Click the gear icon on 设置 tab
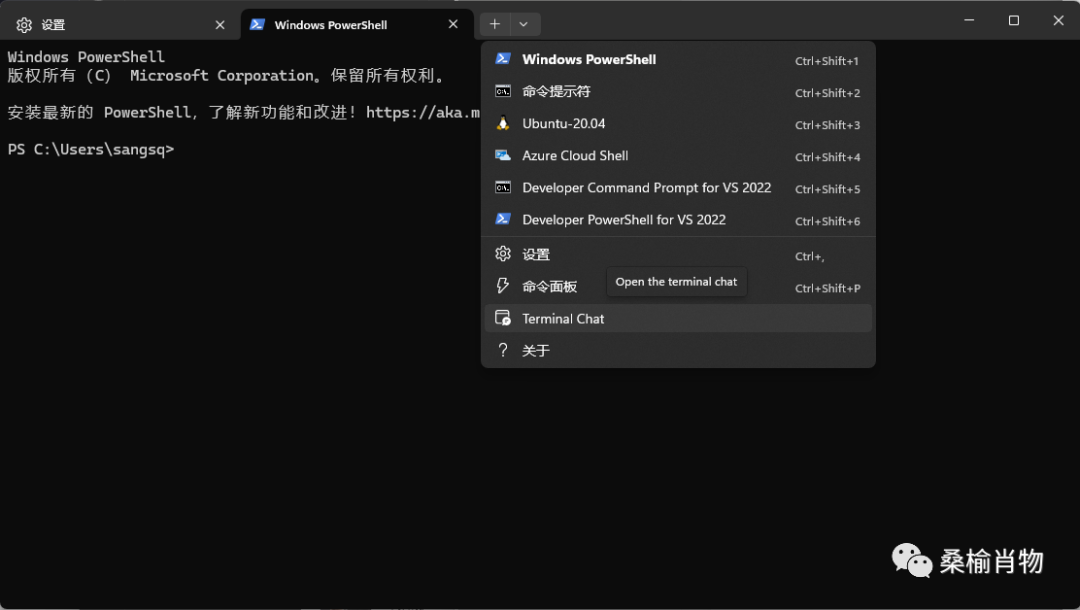1080x610 pixels. click(24, 25)
